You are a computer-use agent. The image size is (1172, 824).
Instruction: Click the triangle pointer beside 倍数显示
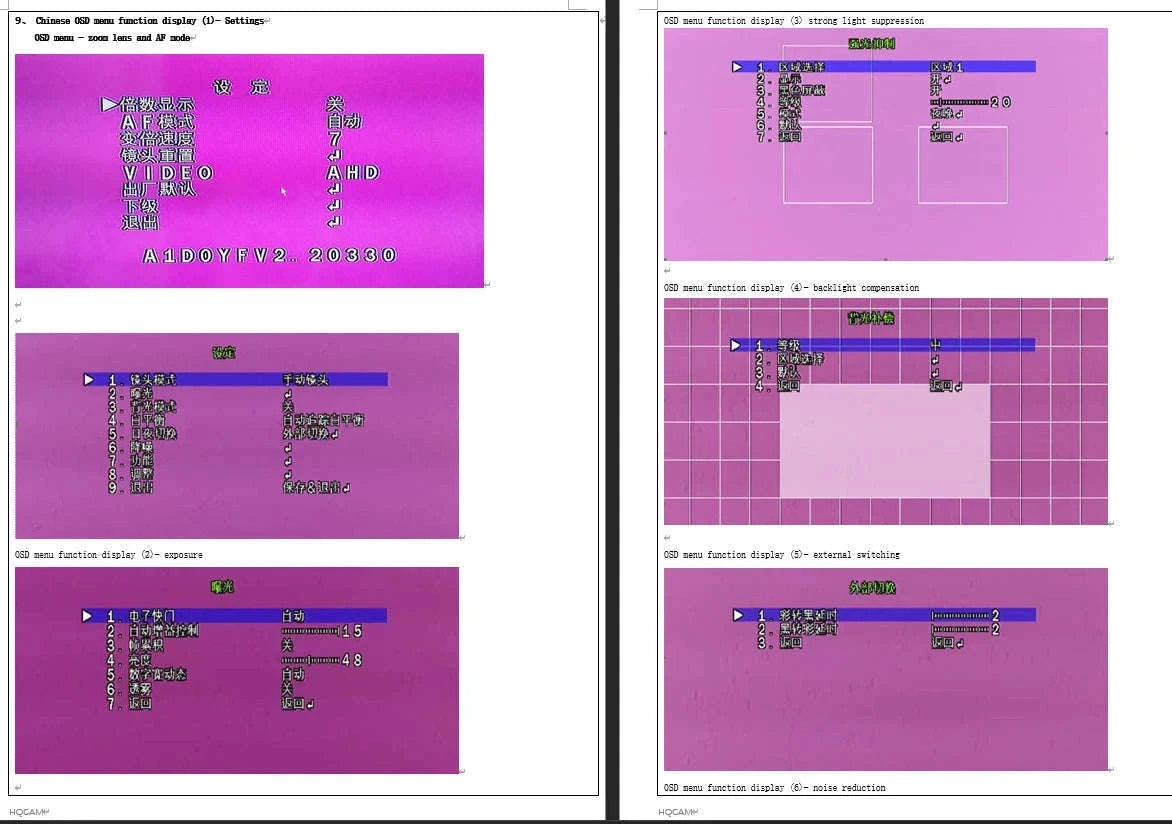pyautogui.click(x=109, y=104)
